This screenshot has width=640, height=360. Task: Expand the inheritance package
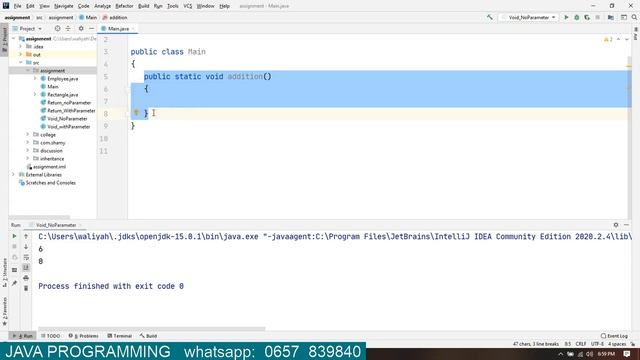coord(28,158)
